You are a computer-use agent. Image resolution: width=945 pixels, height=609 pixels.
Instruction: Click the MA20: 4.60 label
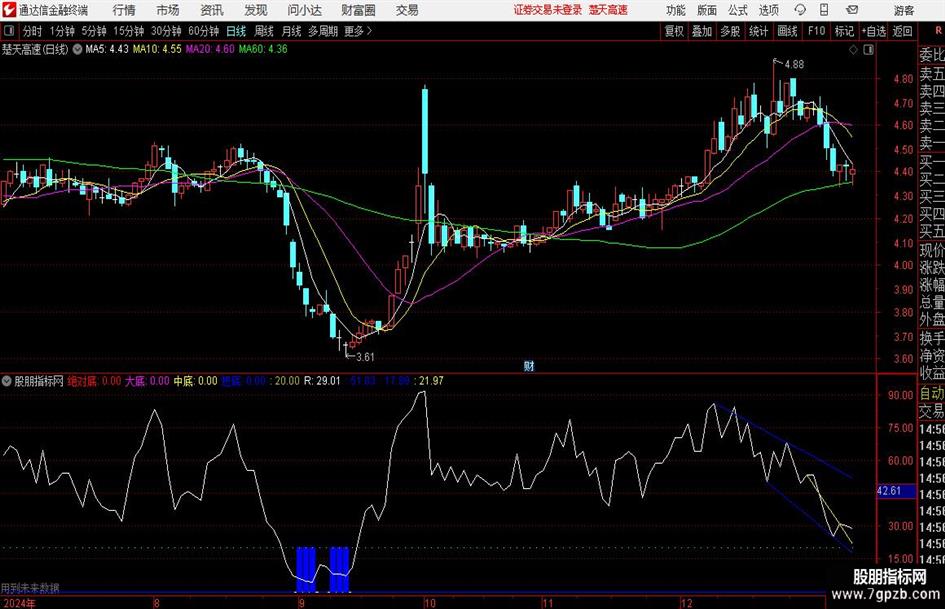tap(210, 49)
